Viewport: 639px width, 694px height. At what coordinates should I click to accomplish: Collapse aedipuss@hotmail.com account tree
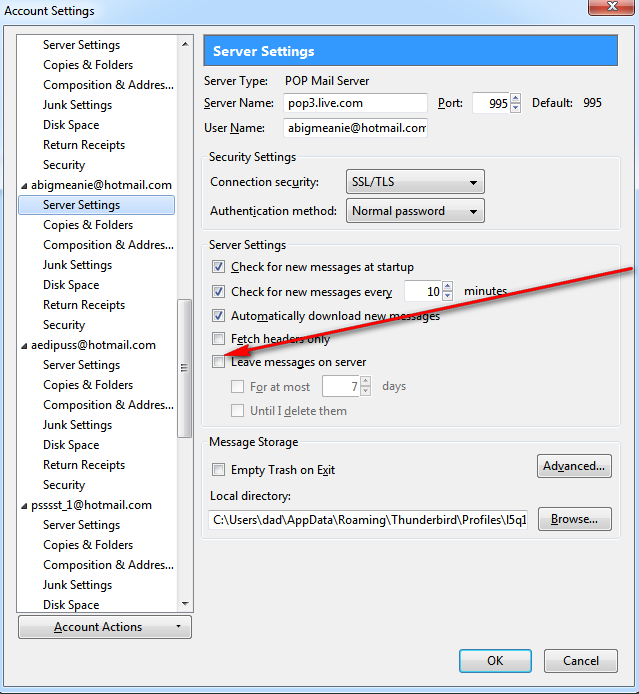[x=24, y=346]
